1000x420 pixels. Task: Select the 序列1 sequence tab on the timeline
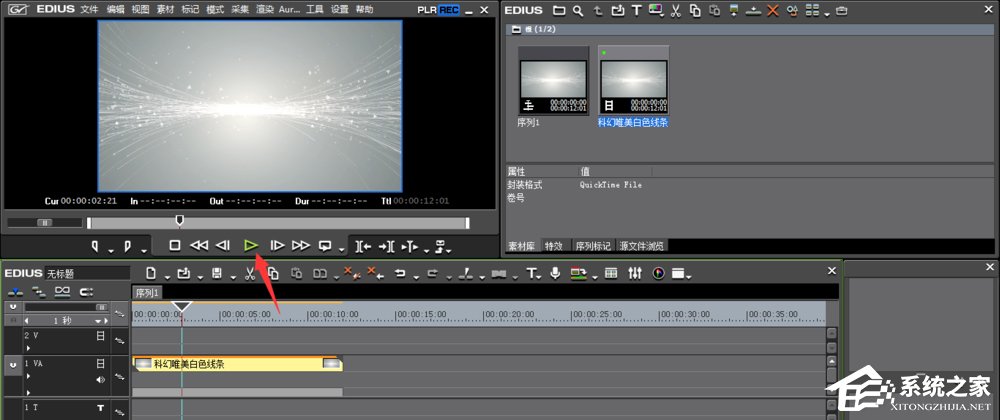(x=148, y=292)
